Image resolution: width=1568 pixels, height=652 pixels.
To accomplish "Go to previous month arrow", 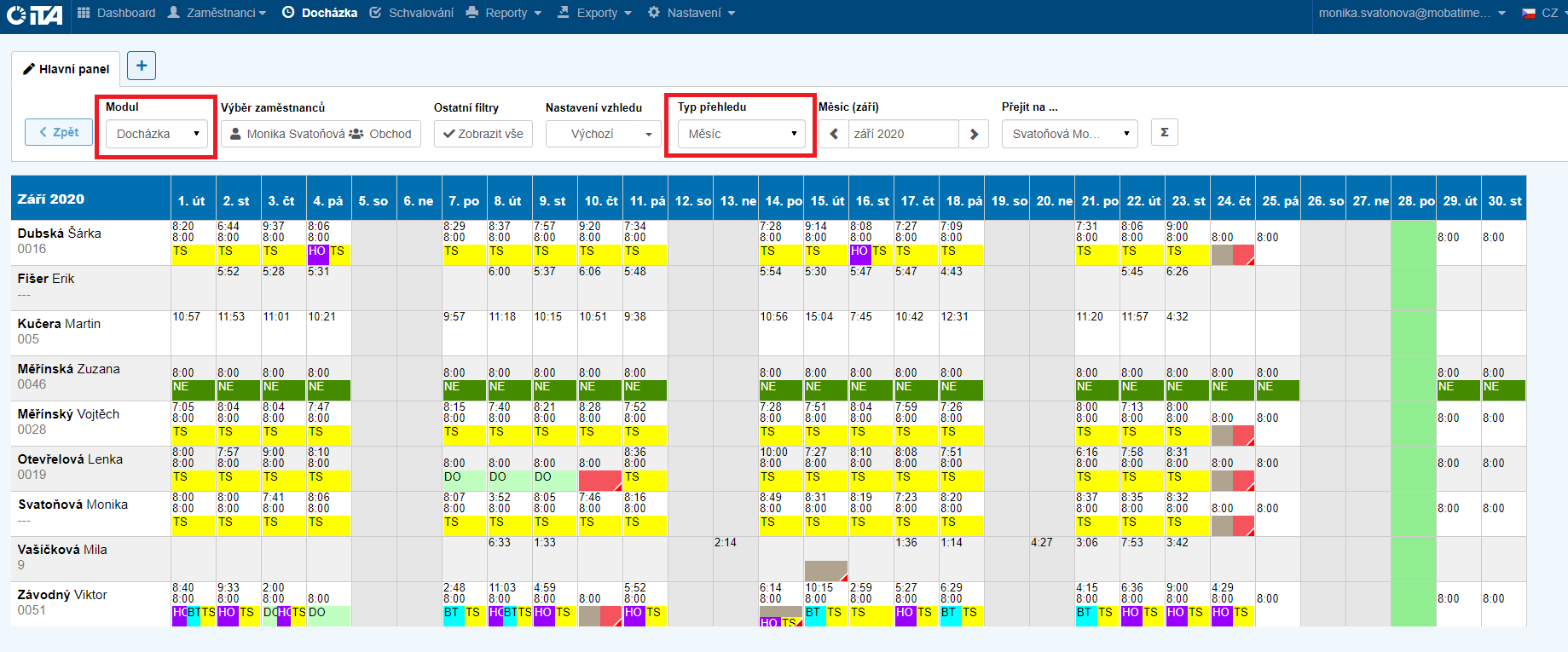I will point(834,134).
